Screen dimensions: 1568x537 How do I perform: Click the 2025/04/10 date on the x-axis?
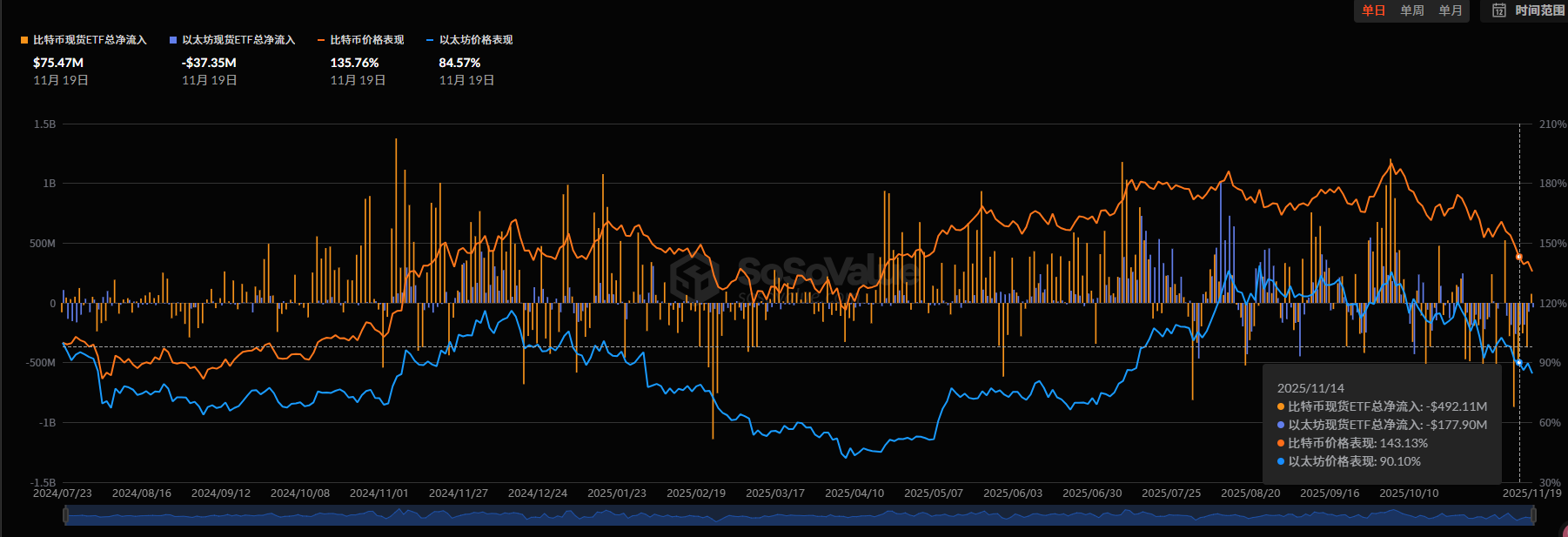pos(854,493)
